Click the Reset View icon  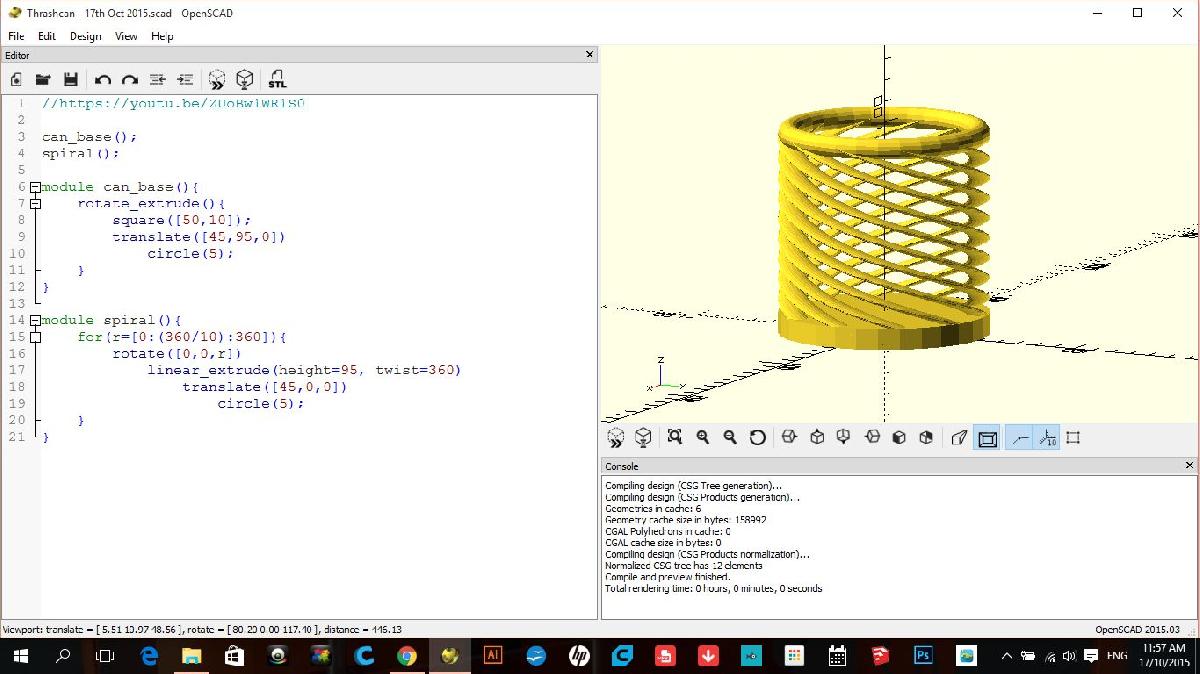(x=758, y=438)
